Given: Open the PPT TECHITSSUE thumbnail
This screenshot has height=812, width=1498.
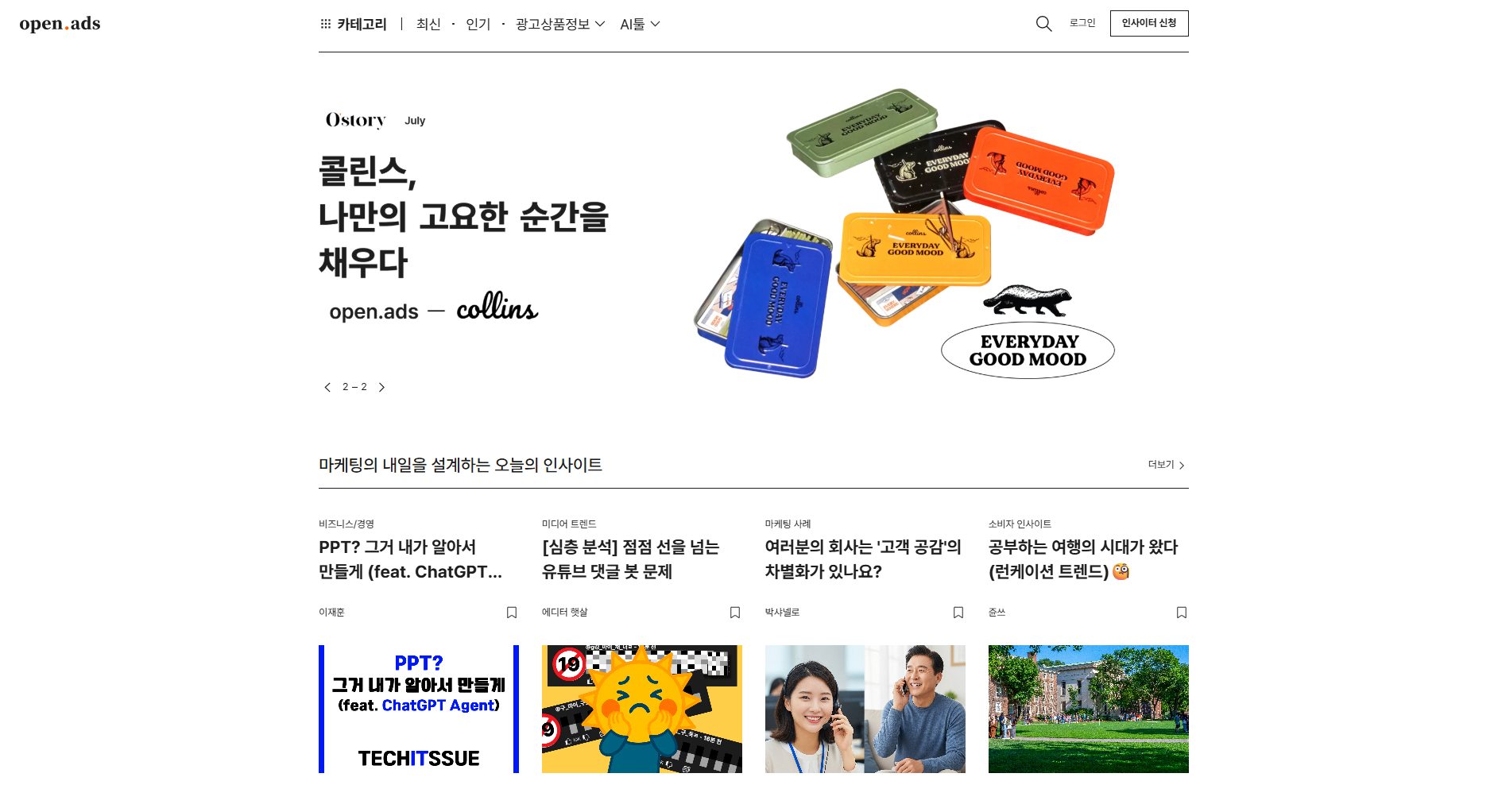Looking at the screenshot, I should [x=419, y=709].
